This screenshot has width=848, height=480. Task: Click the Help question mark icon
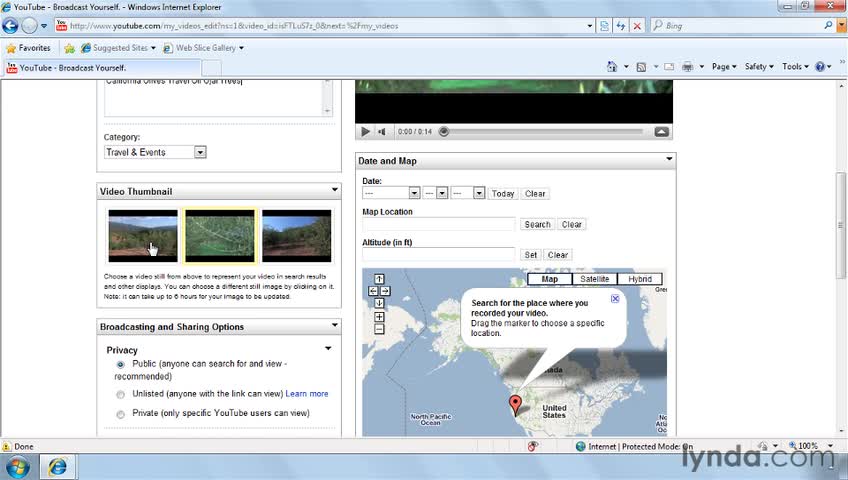820,66
